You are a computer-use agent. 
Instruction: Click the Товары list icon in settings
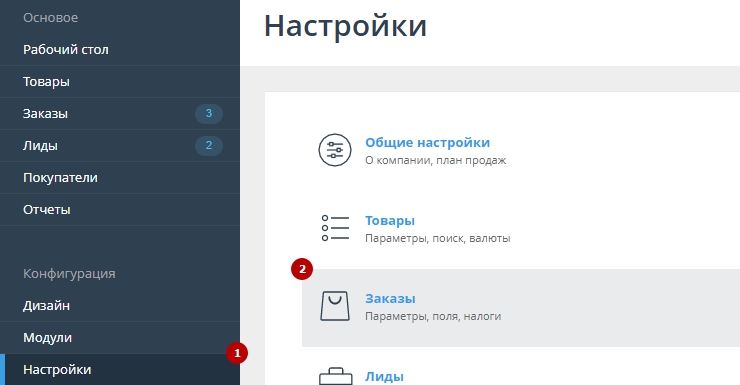tap(335, 228)
